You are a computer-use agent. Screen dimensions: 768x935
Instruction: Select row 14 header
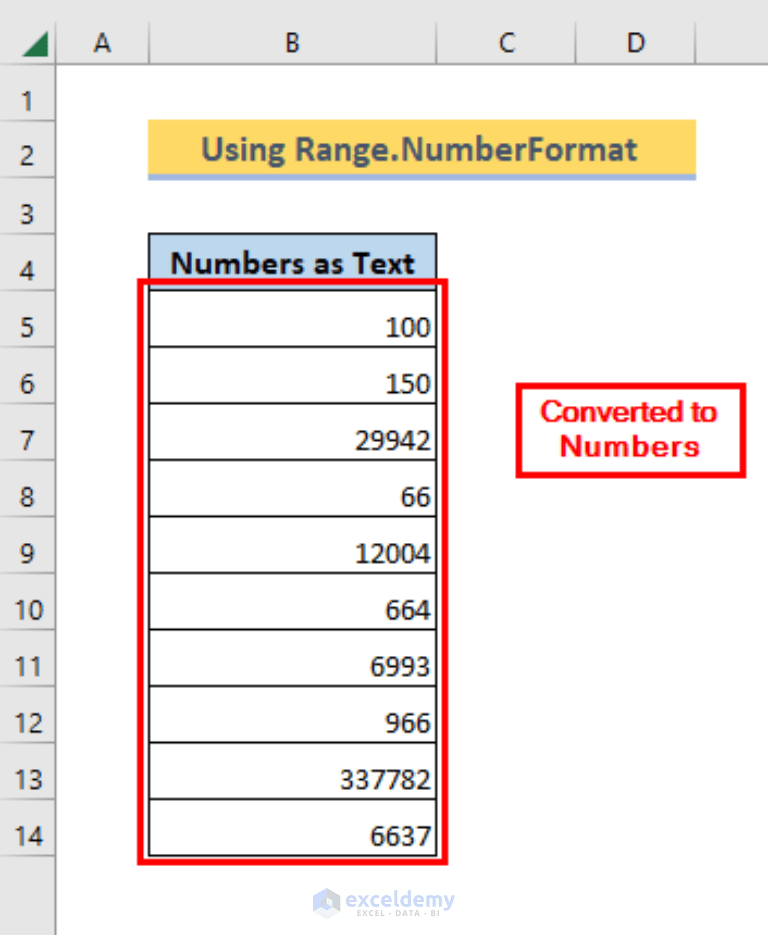[x=27, y=828]
